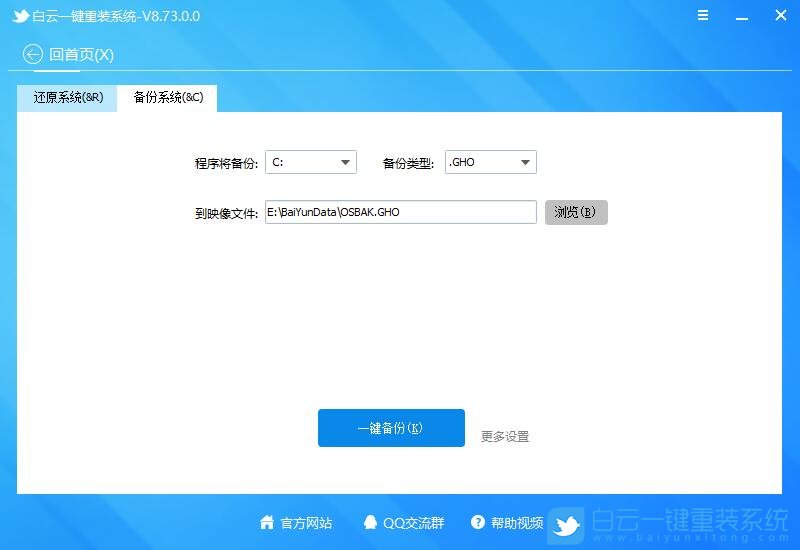The height and width of the screenshot is (550, 800).
Task: Click the bird logo in title bar
Action: tap(20, 16)
